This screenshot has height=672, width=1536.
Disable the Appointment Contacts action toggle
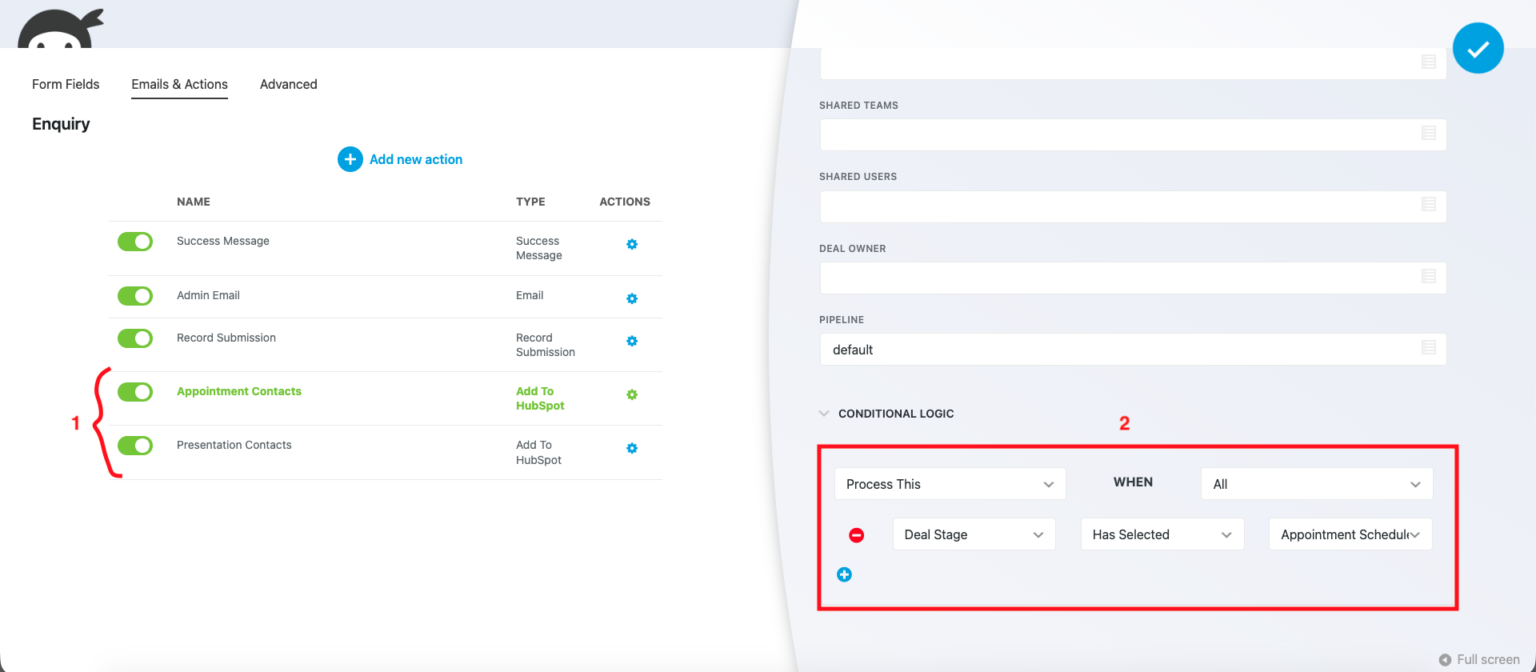135,392
